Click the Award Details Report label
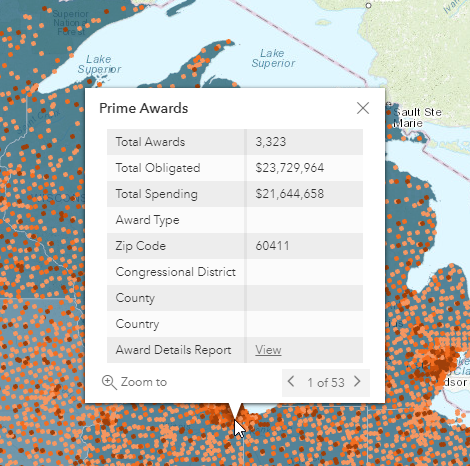Image resolution: width=470 pixels, height=466 pixels. point(173,350)
